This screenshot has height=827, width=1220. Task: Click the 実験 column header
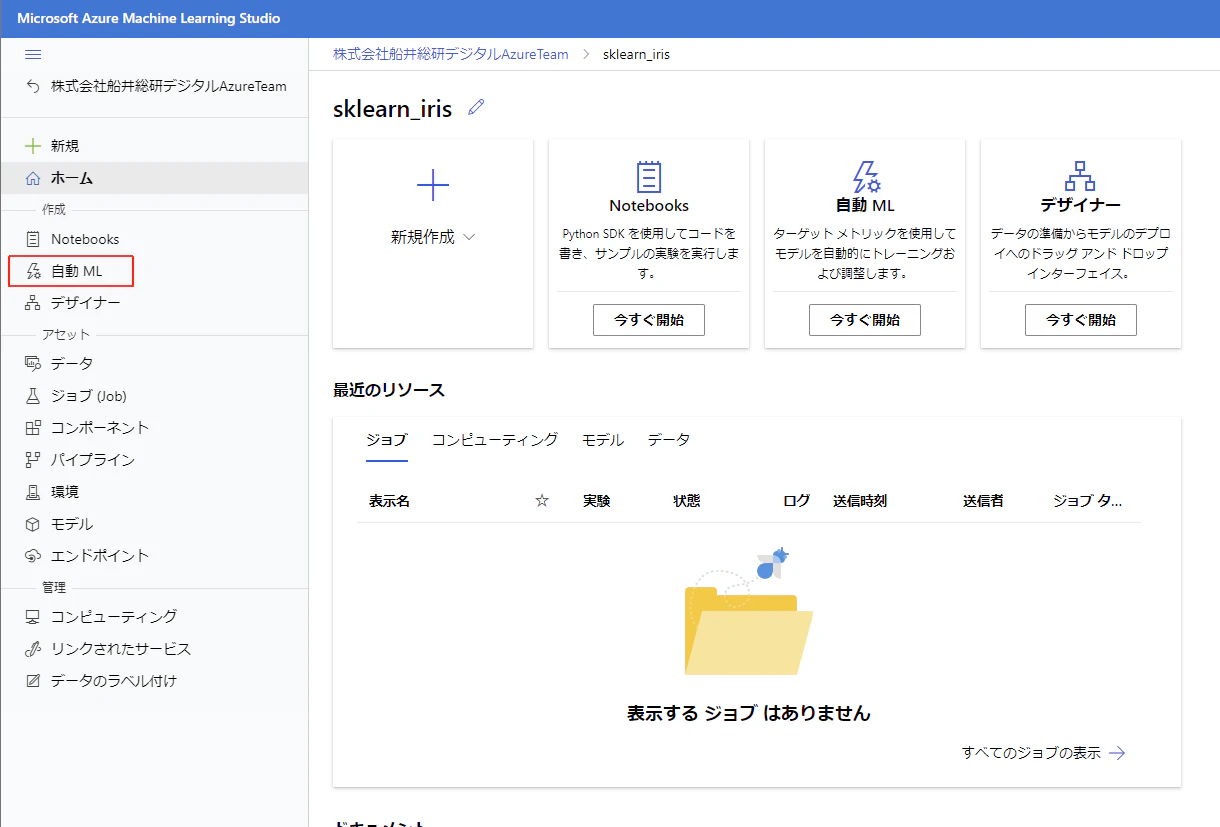point(597,501)
